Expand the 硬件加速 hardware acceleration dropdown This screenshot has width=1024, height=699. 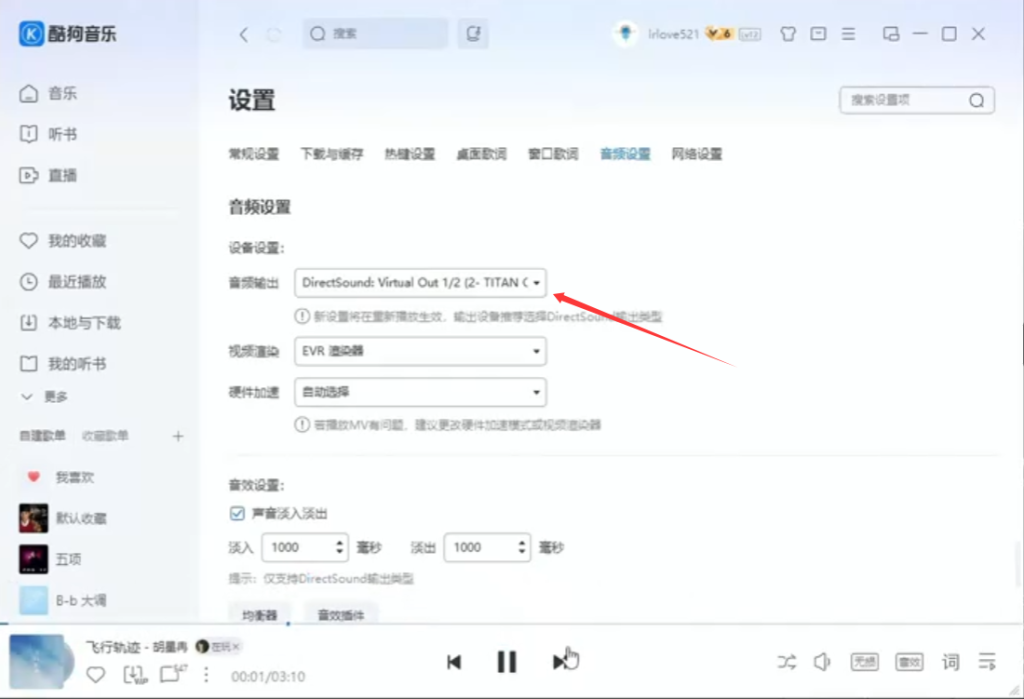(x=420, y=391)
